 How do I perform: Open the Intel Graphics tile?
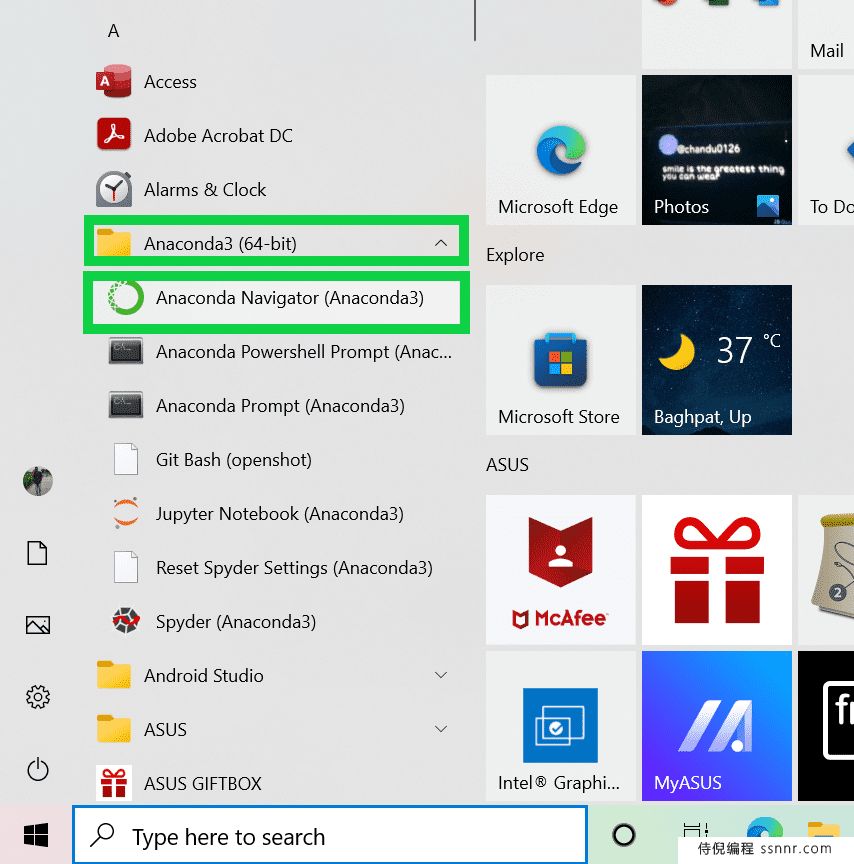pos(560,726)
